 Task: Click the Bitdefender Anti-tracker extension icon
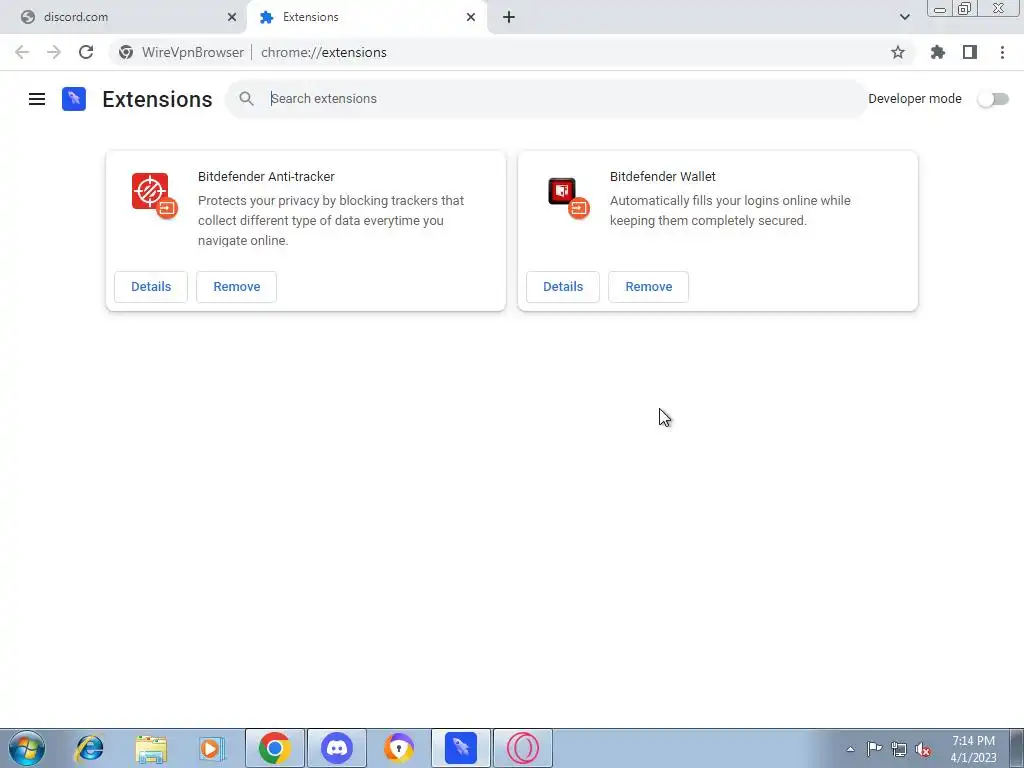(x=155, y=195)
